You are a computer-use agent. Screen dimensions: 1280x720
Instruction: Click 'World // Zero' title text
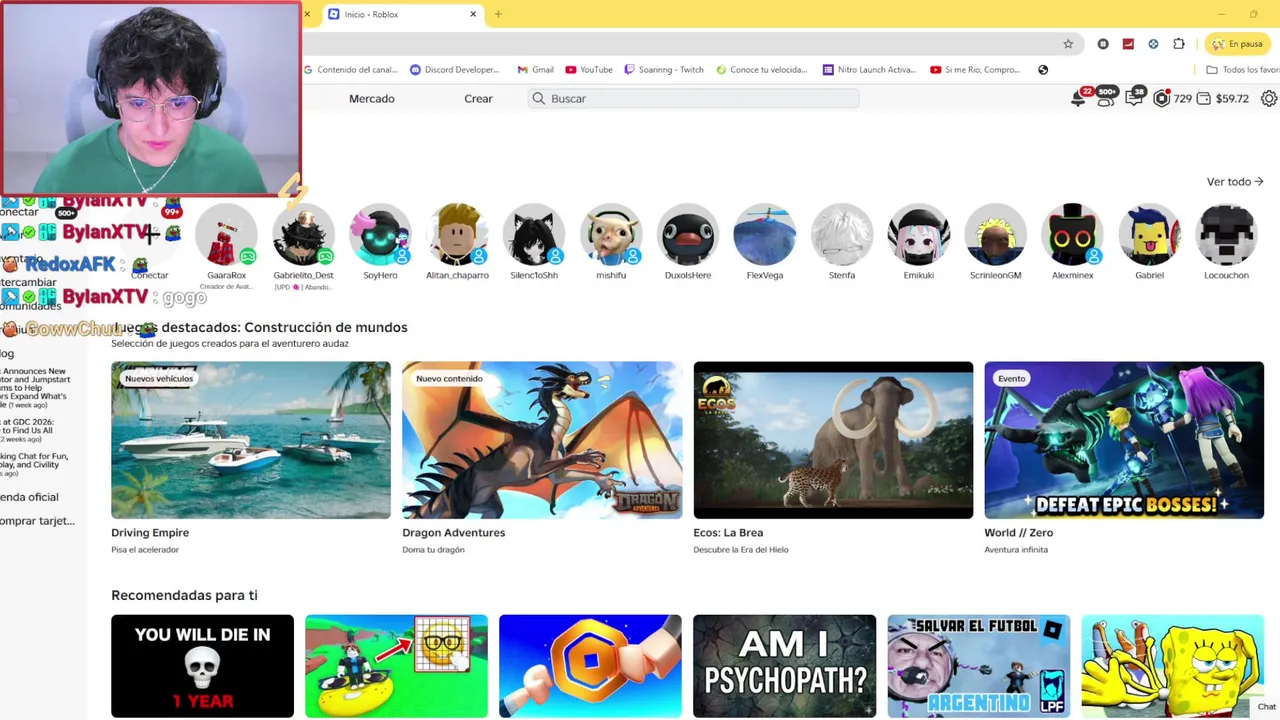point(1018,533)
